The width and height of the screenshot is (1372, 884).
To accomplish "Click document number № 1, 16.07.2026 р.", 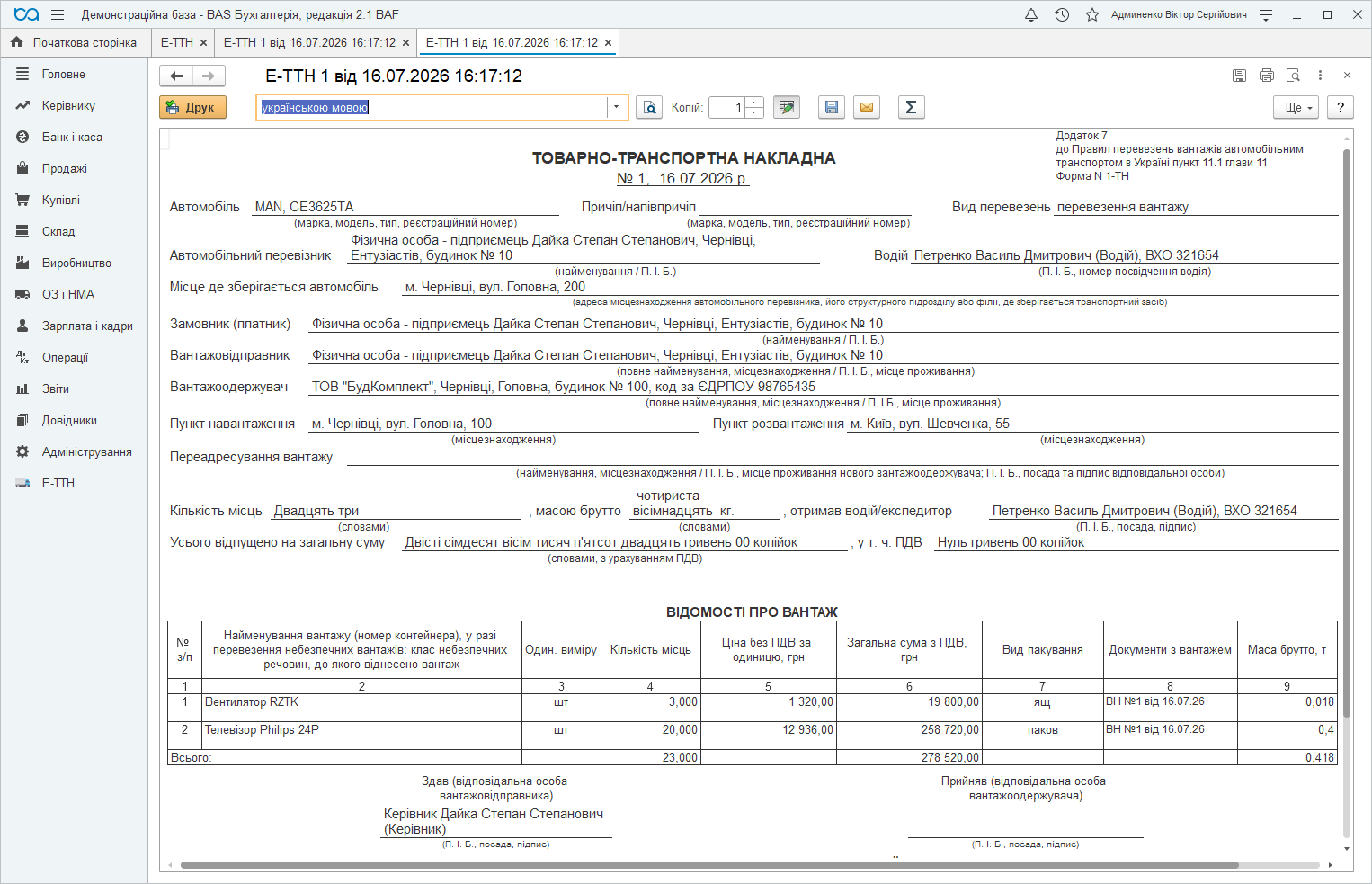I will click(x=683, y=178).
